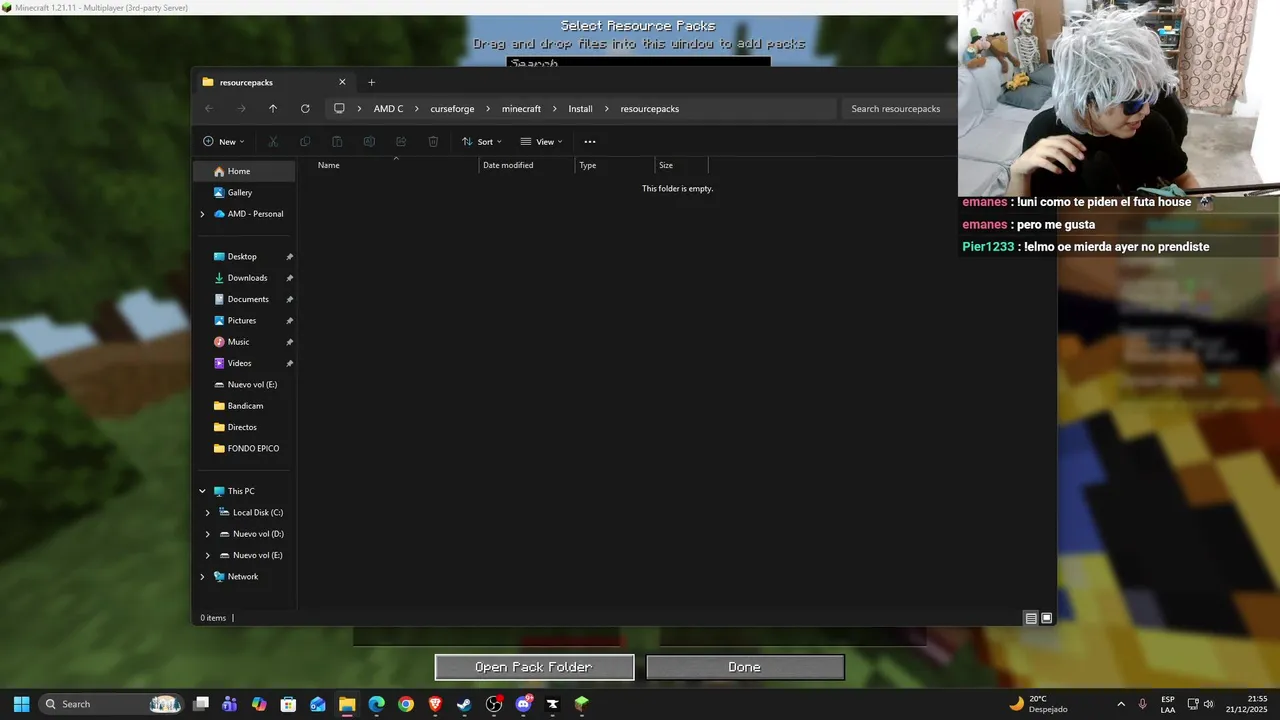This screenshot has width=1280, height=720.
Task: Expand AMD - Personal in sidebar
Action: click(202, 214)
